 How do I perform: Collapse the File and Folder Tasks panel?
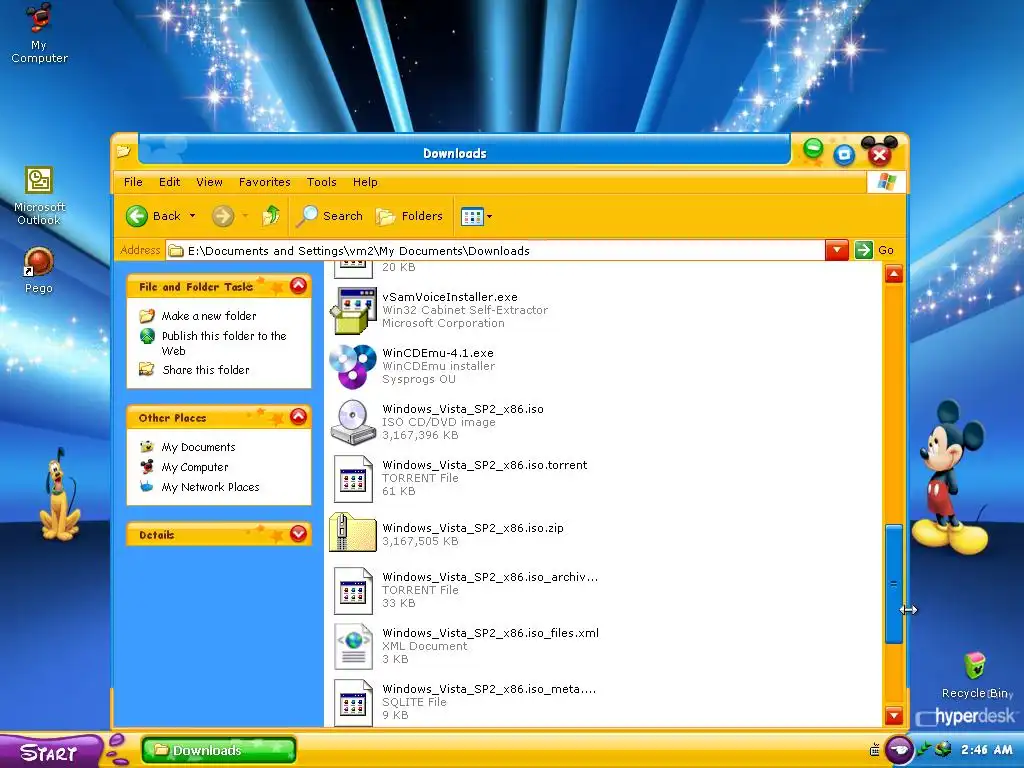[x=298, y=286]
